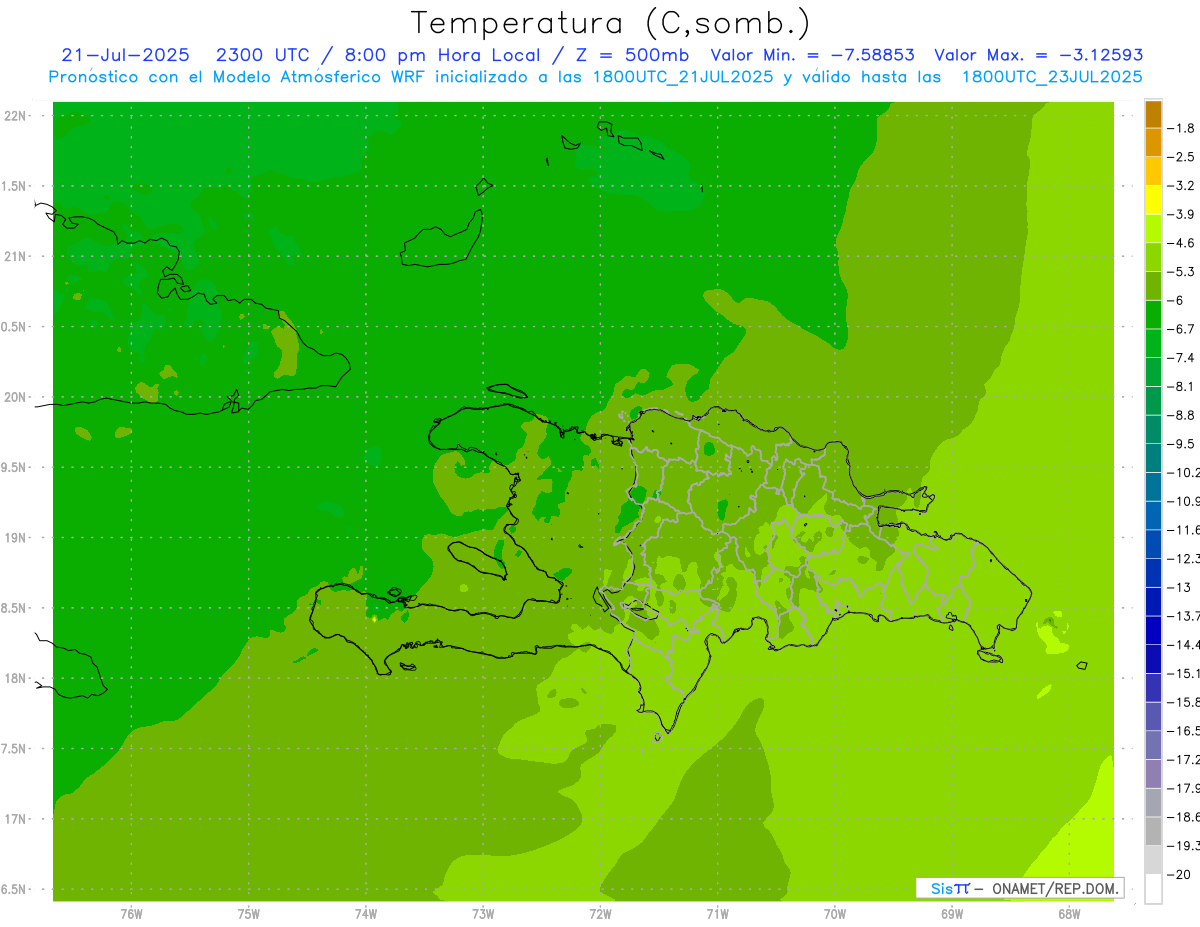Click the dark blue legend swatch between -13 and -13.7
The height and width of the screenshot is (927, 1200).
(1153, 601)
